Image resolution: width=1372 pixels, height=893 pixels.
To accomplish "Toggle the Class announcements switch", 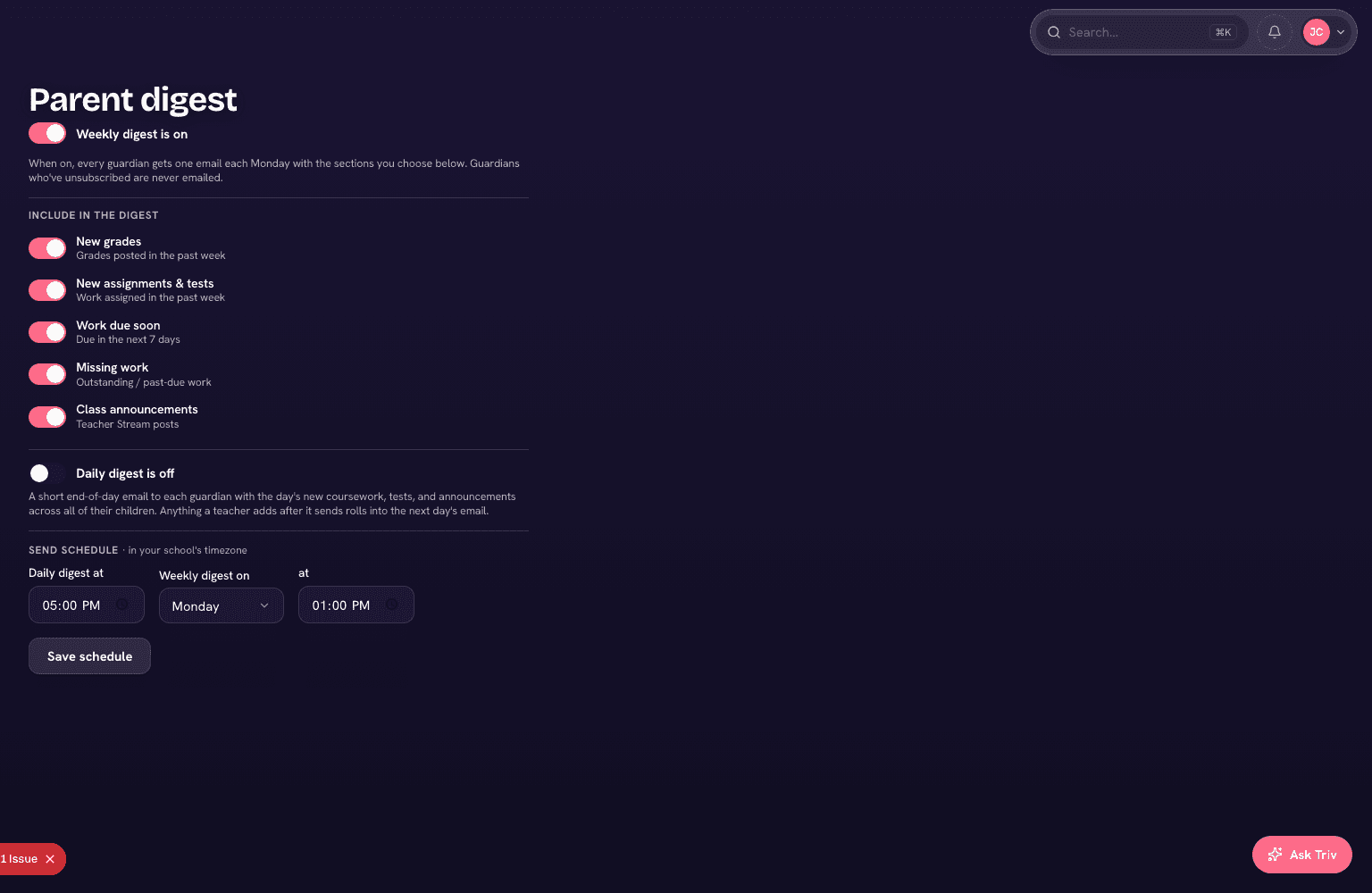I will pyautogui.click(x=47, y=416).
